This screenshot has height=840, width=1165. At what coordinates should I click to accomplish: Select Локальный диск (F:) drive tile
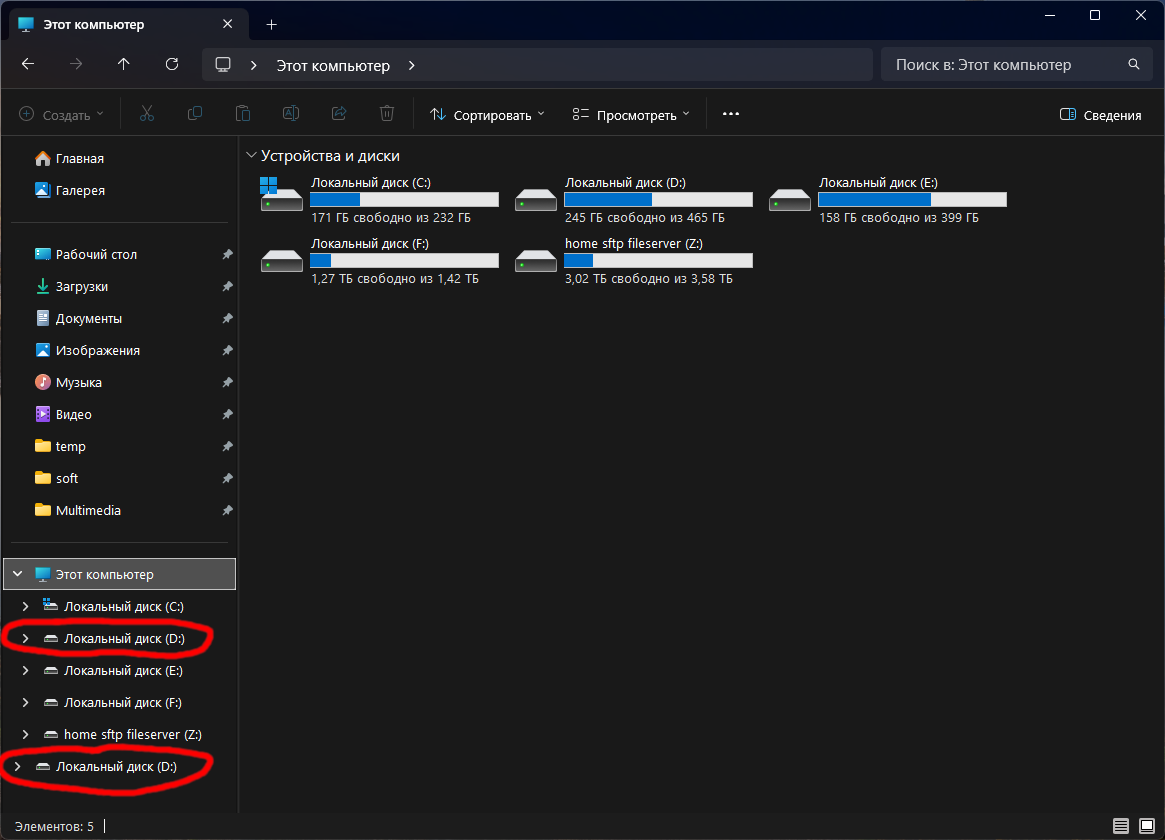[x=380, y=261]
